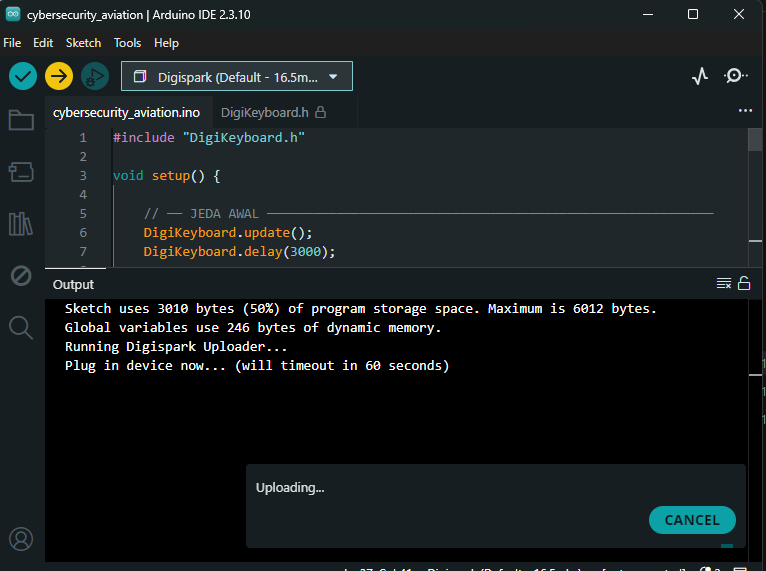Viewport: 766px width, 571px height.
Task: Open the Serial Monitor
Action: pos(735,76)
